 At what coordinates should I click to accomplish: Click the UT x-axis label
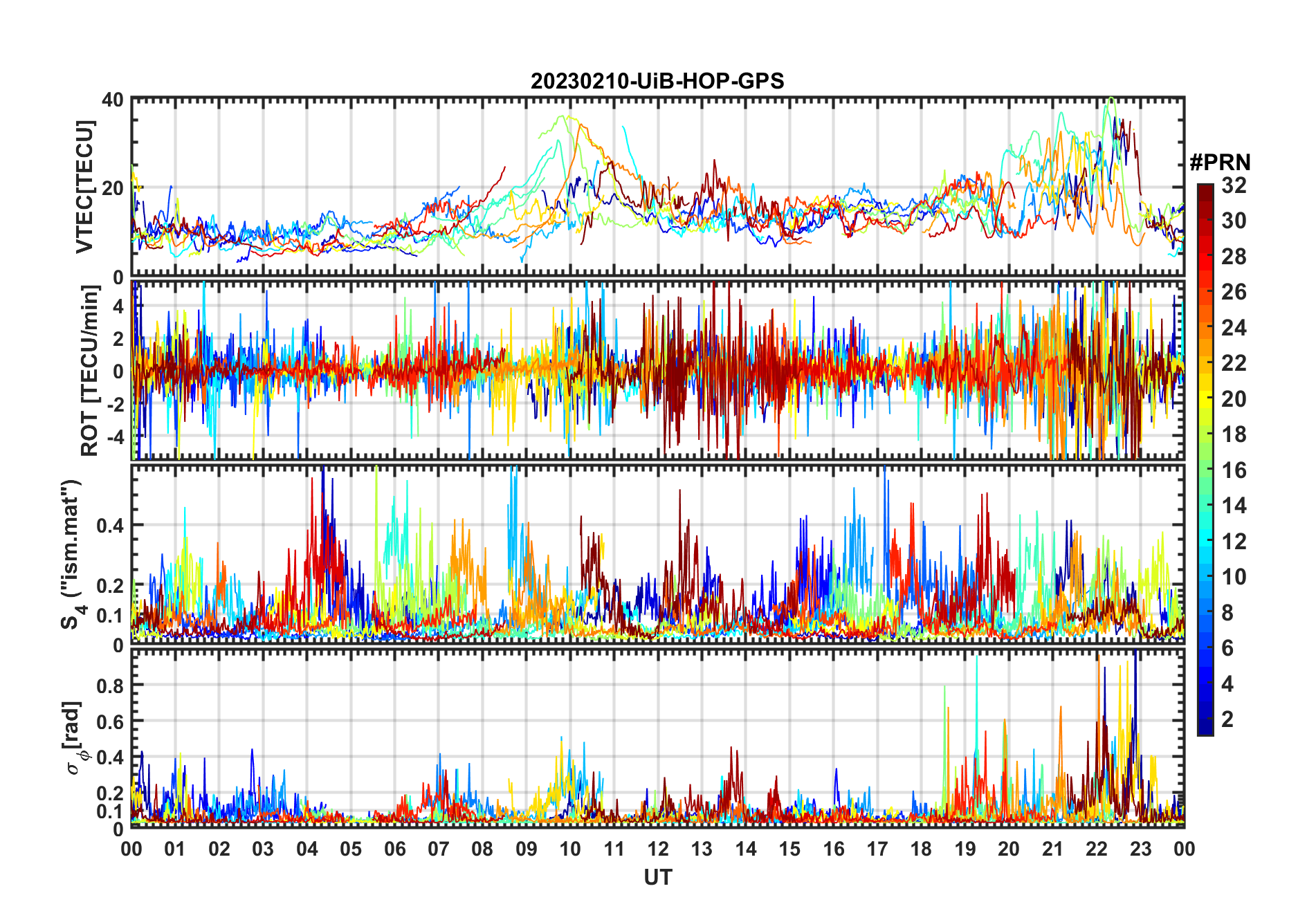click(657, 878)
